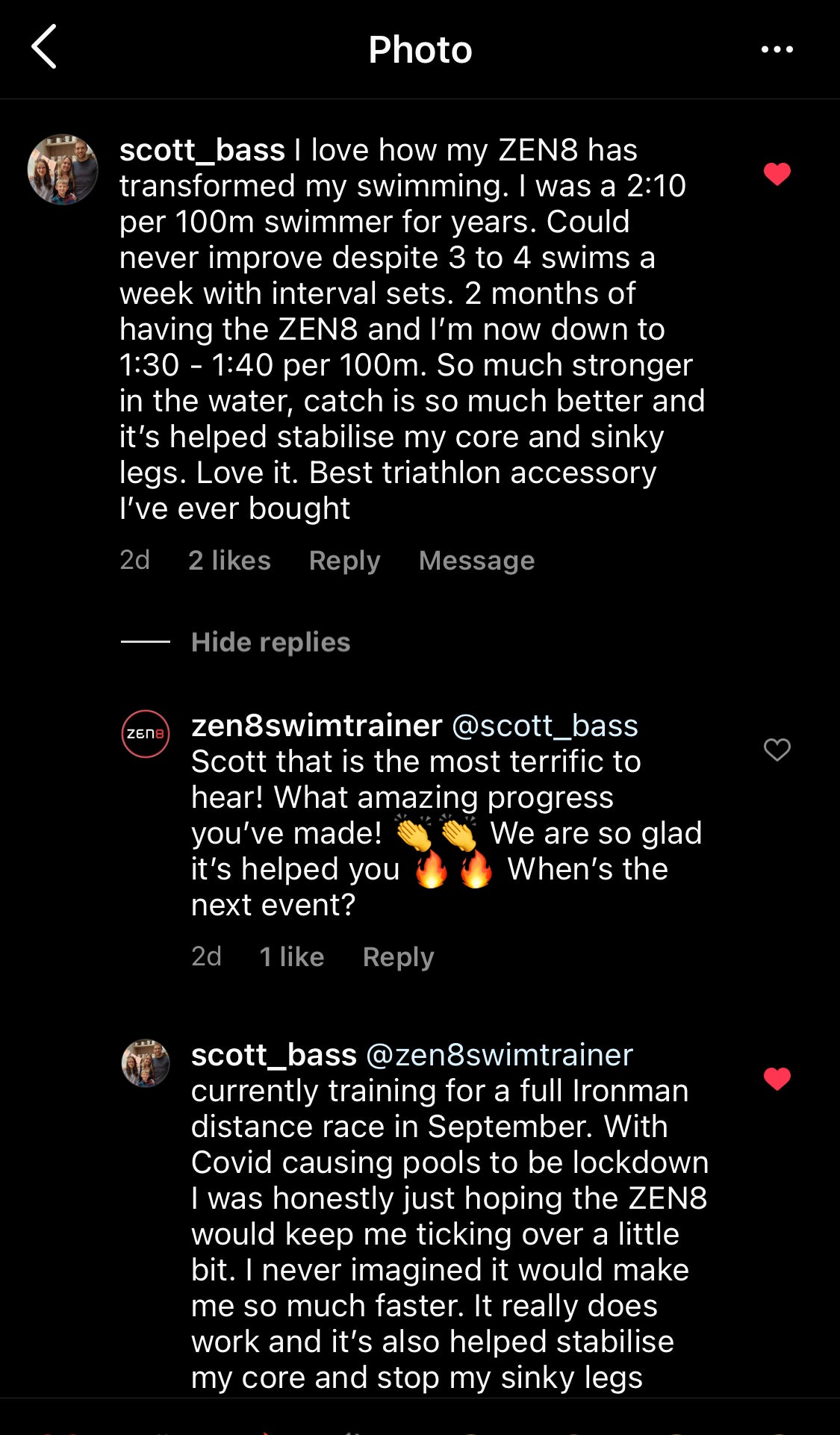This screenshot has width=840, height=1435.
Task: Collapse the thread with Hide replies
Action: [x=270, y=642]
